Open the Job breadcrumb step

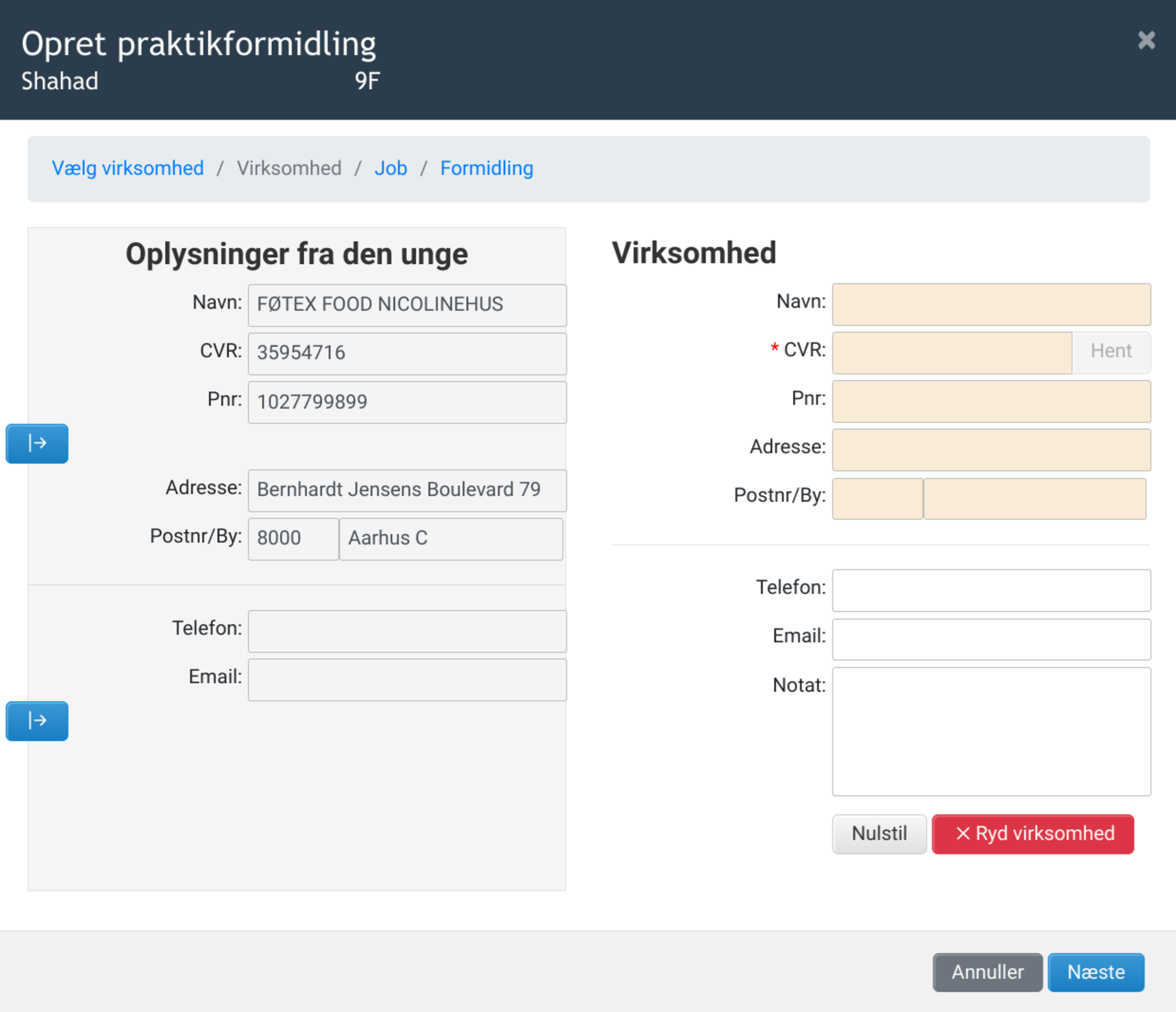[x=390, y=169]
